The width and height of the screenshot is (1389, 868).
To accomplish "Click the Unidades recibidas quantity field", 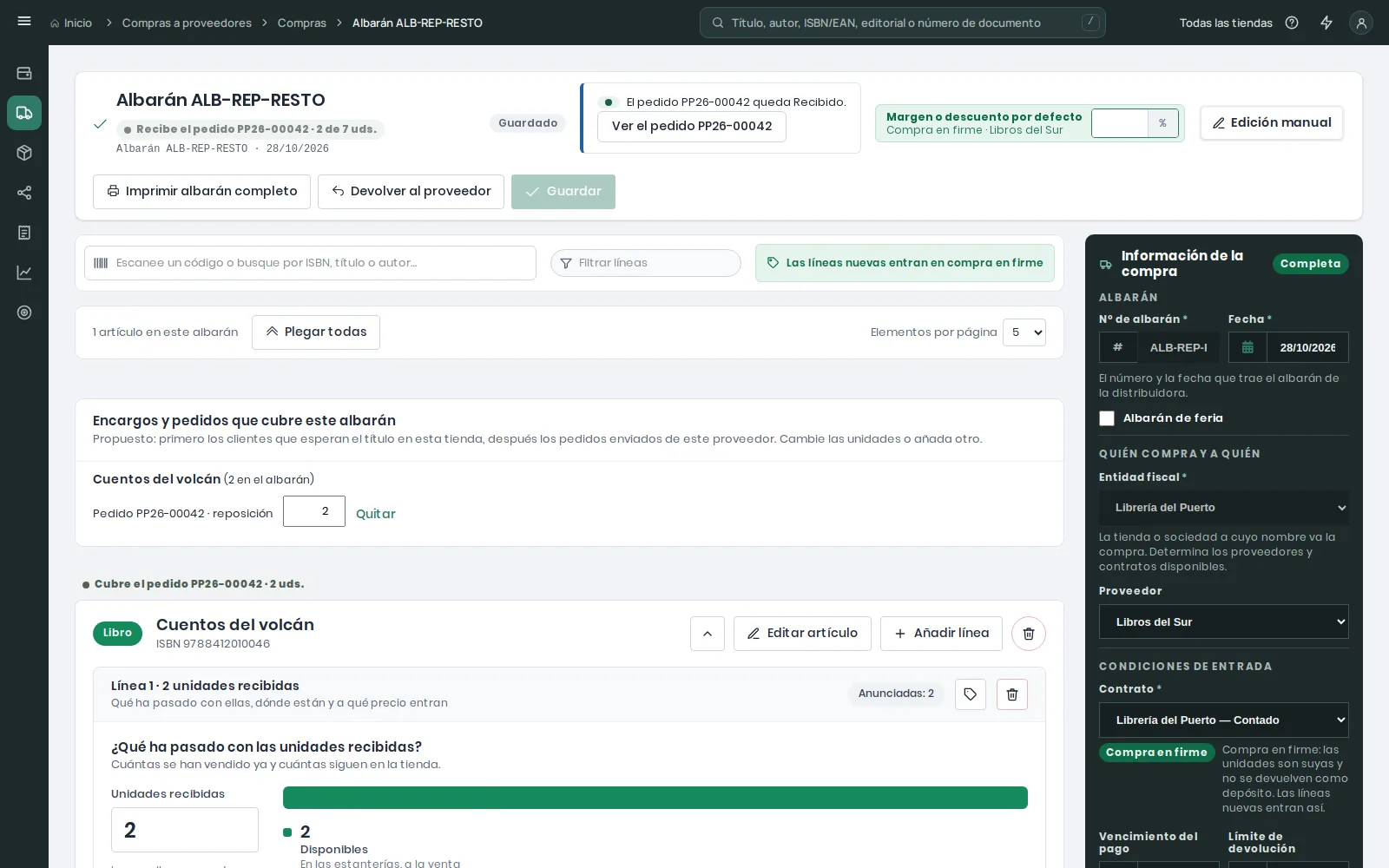I will tap(185, 830).
